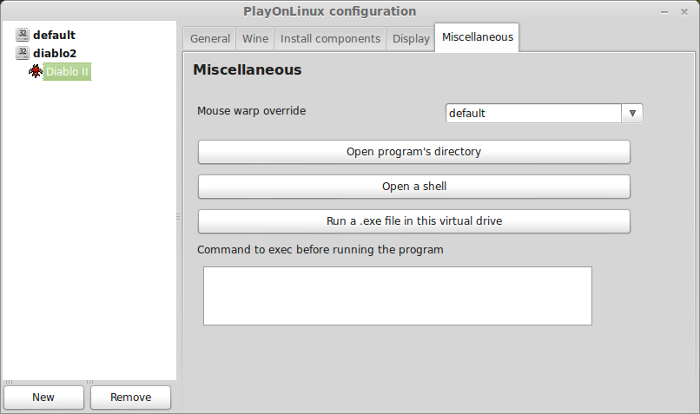700x414 pixels.
Task: Run a .exe file in this virtual drive
Action: tap(414, 221)
